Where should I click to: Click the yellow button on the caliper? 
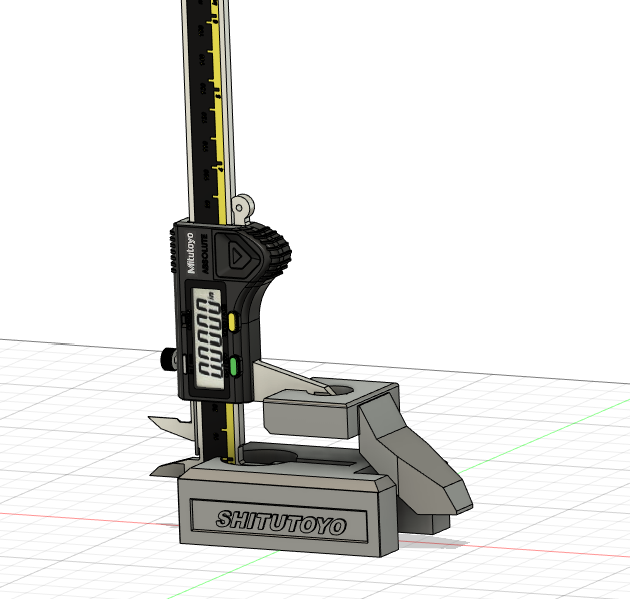tap(232, 321)
